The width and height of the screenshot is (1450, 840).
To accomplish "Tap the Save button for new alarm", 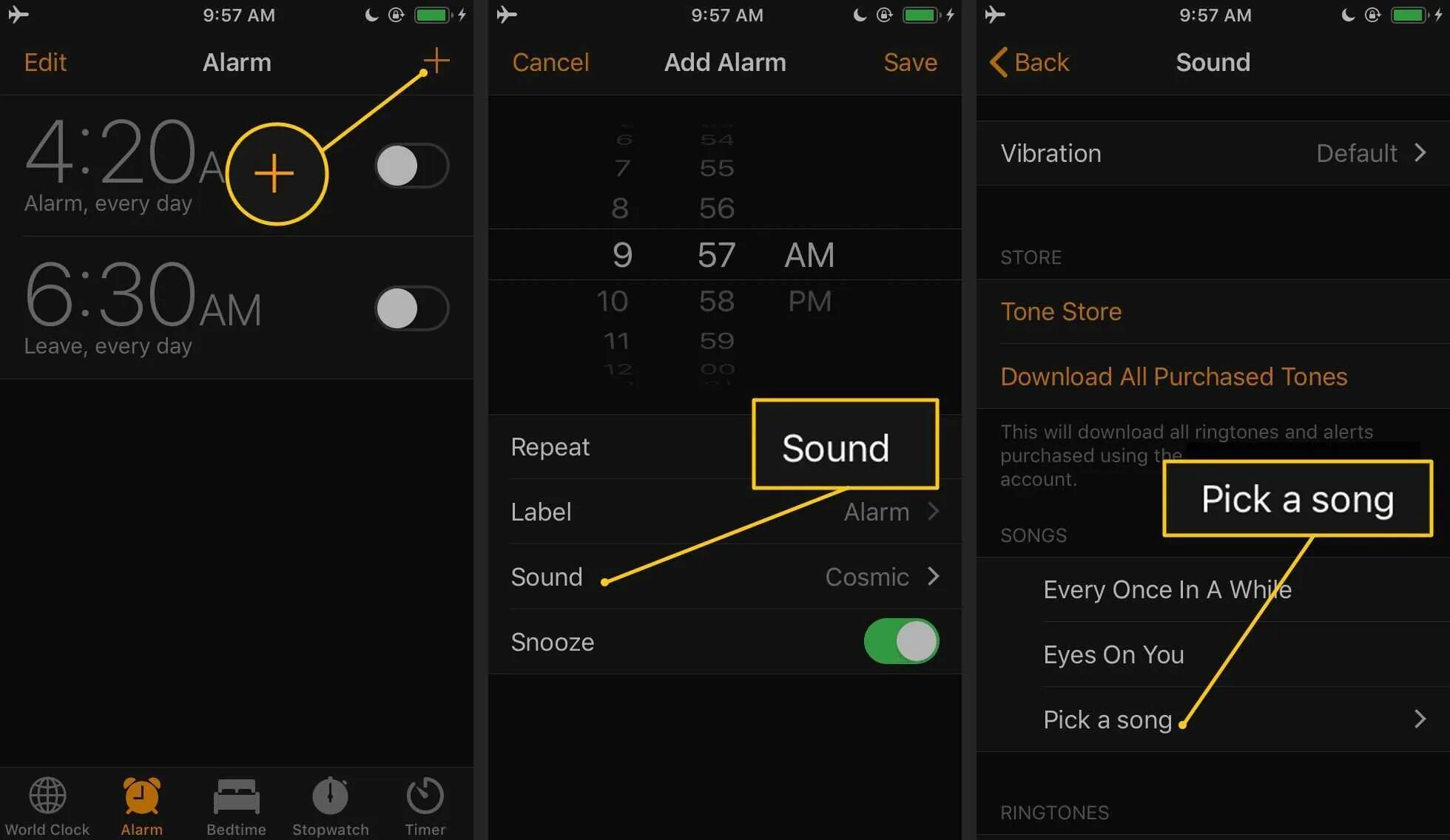I will pos(910,62).
